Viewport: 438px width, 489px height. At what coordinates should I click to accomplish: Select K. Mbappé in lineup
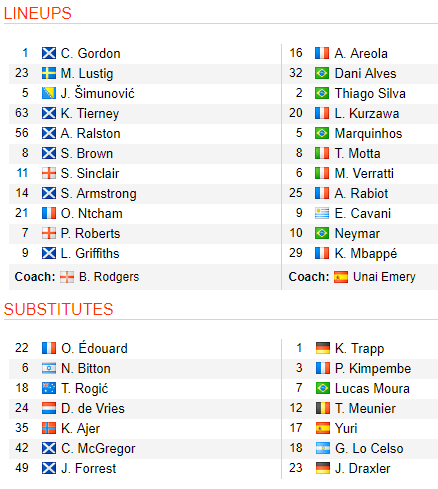point(366,254)
